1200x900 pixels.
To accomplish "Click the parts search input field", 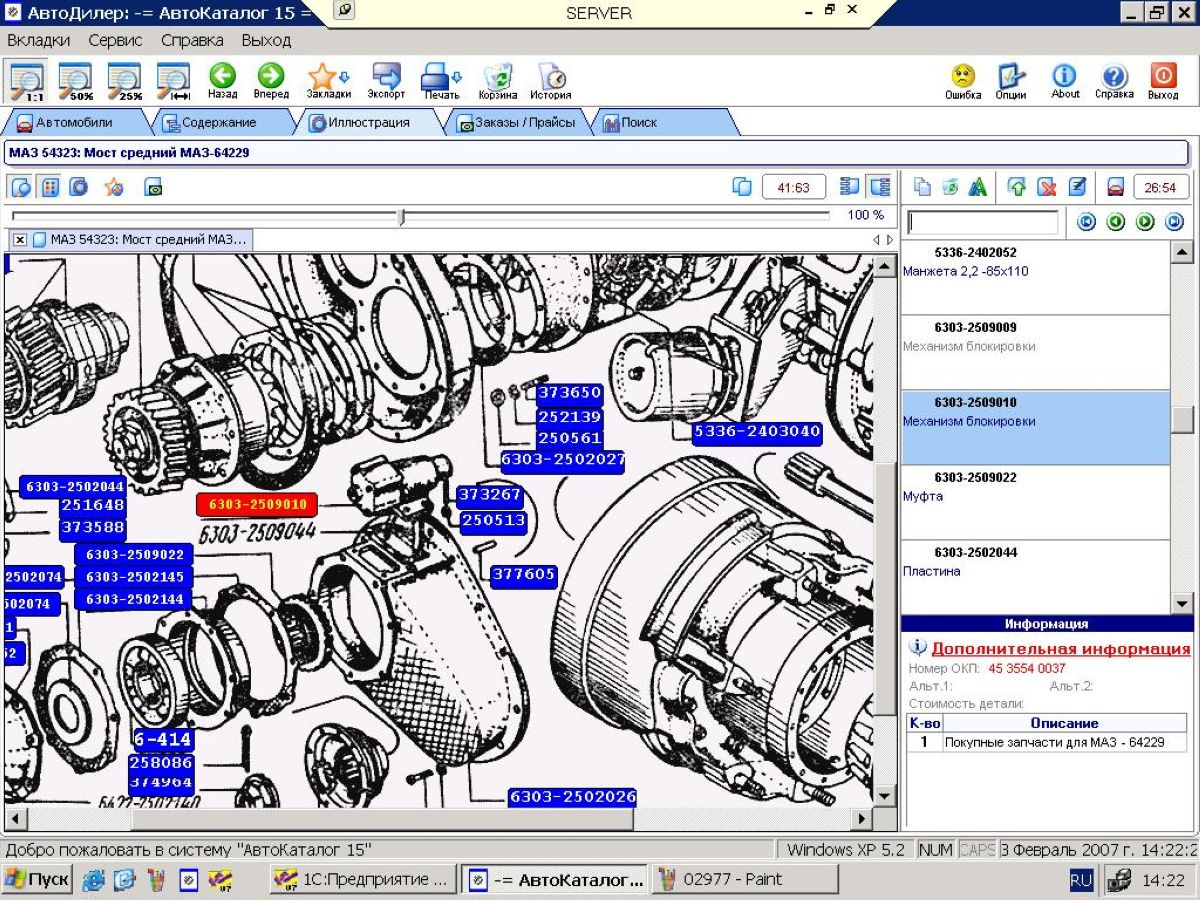I will [x=982, y=222].
